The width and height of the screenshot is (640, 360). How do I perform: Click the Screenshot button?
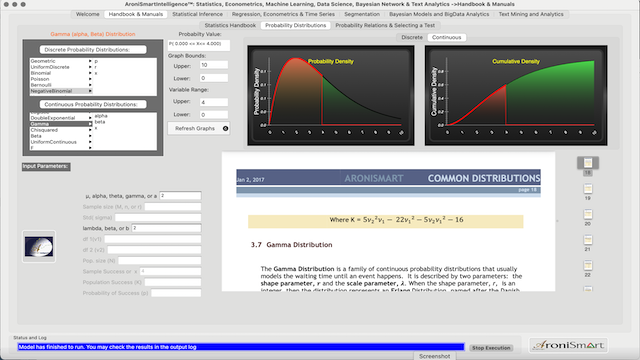pyautogui.click(x=434, y=356)
